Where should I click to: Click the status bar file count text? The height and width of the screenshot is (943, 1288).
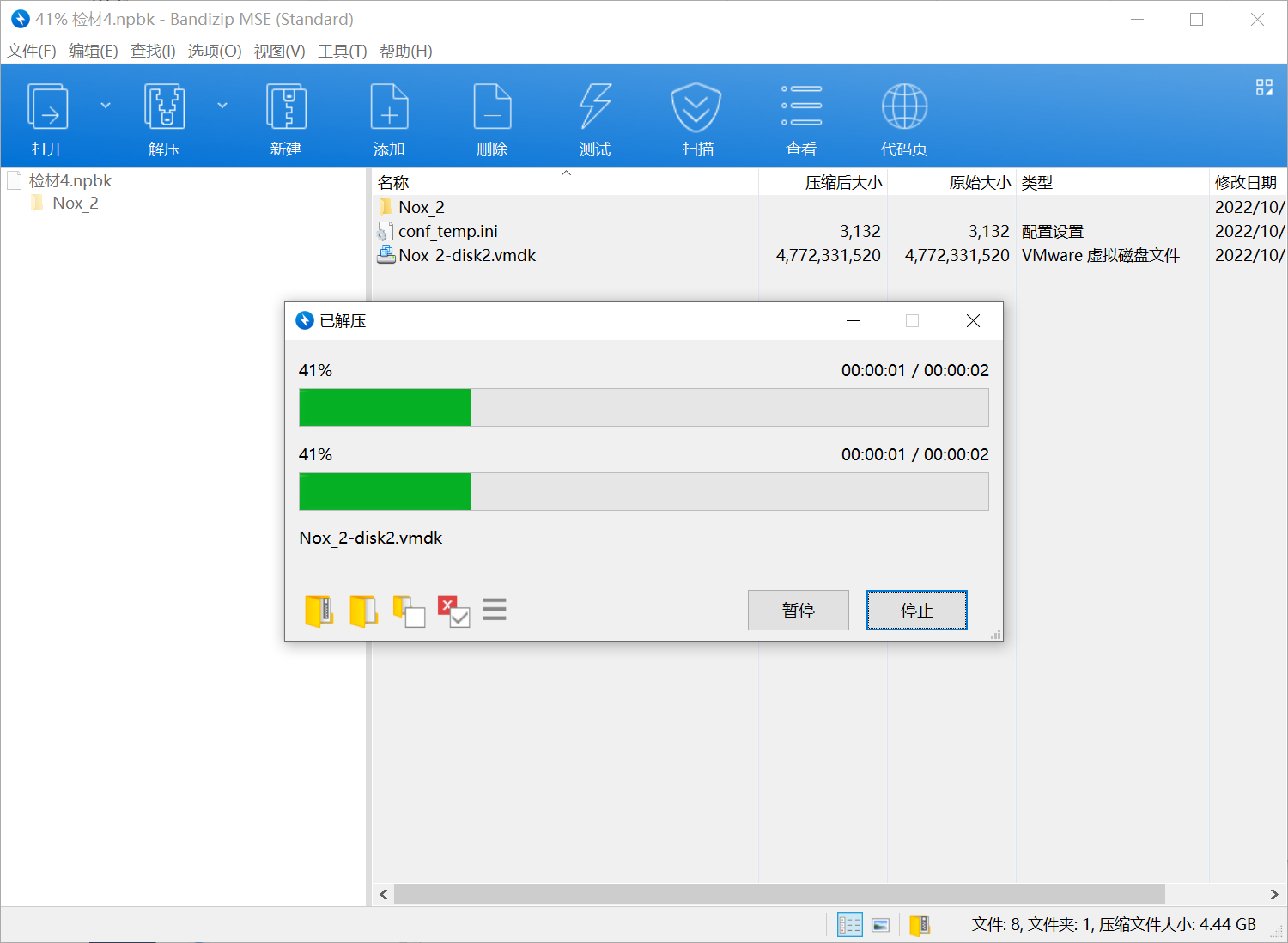1114,924
